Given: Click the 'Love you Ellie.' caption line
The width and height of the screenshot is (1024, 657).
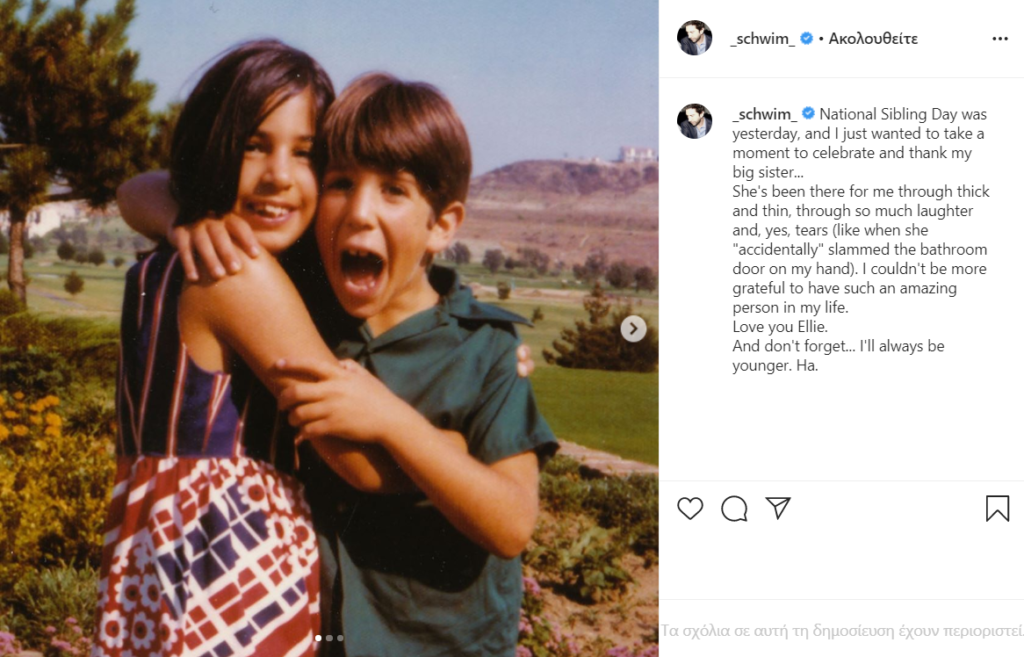Looking at the screenshot, I should [x=780, y=327].
